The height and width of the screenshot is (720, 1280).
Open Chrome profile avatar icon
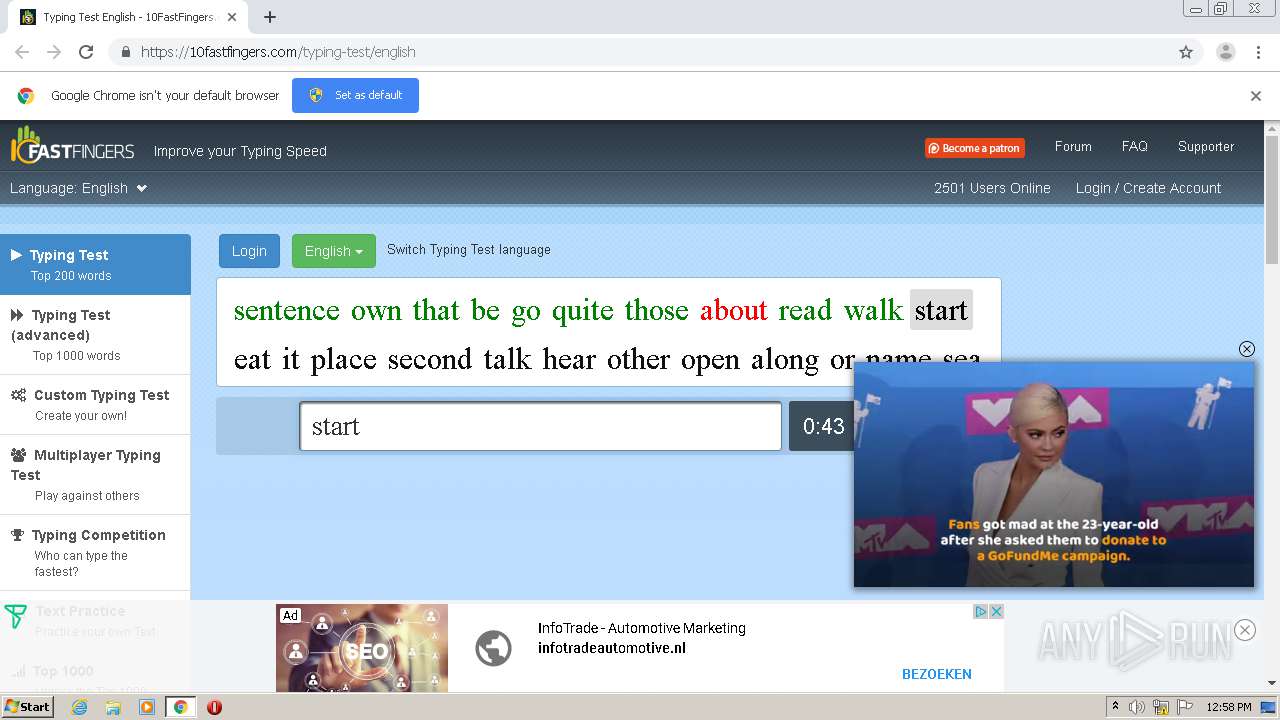coord(1225,52)
